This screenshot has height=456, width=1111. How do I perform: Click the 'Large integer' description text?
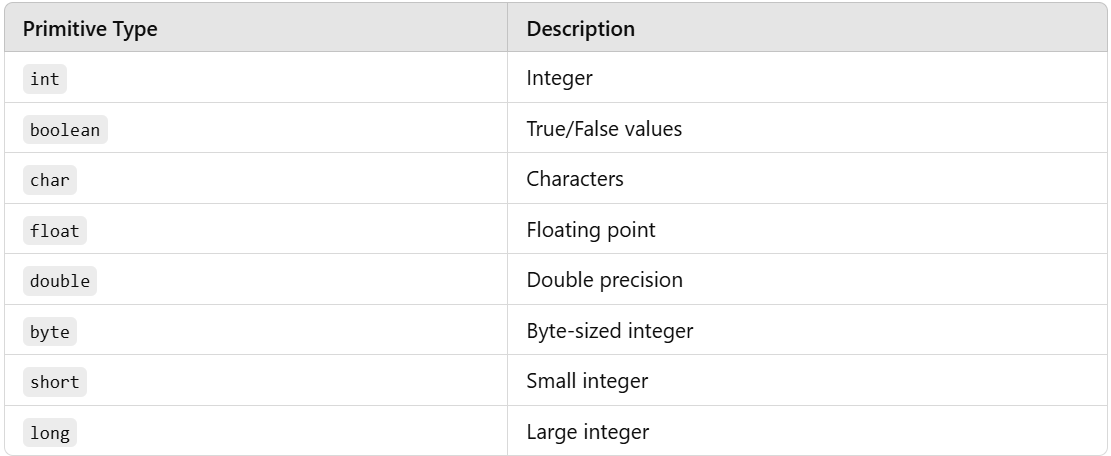587,432
